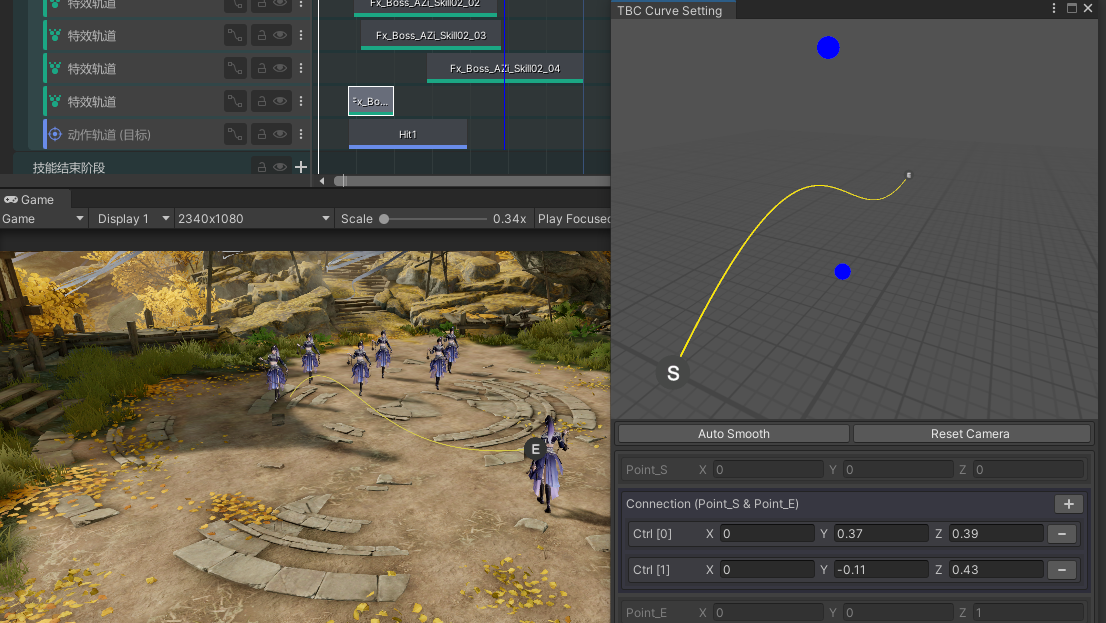
Task: Open the TBC Curve Setting panel options menu
Action: pos(1054,8)
